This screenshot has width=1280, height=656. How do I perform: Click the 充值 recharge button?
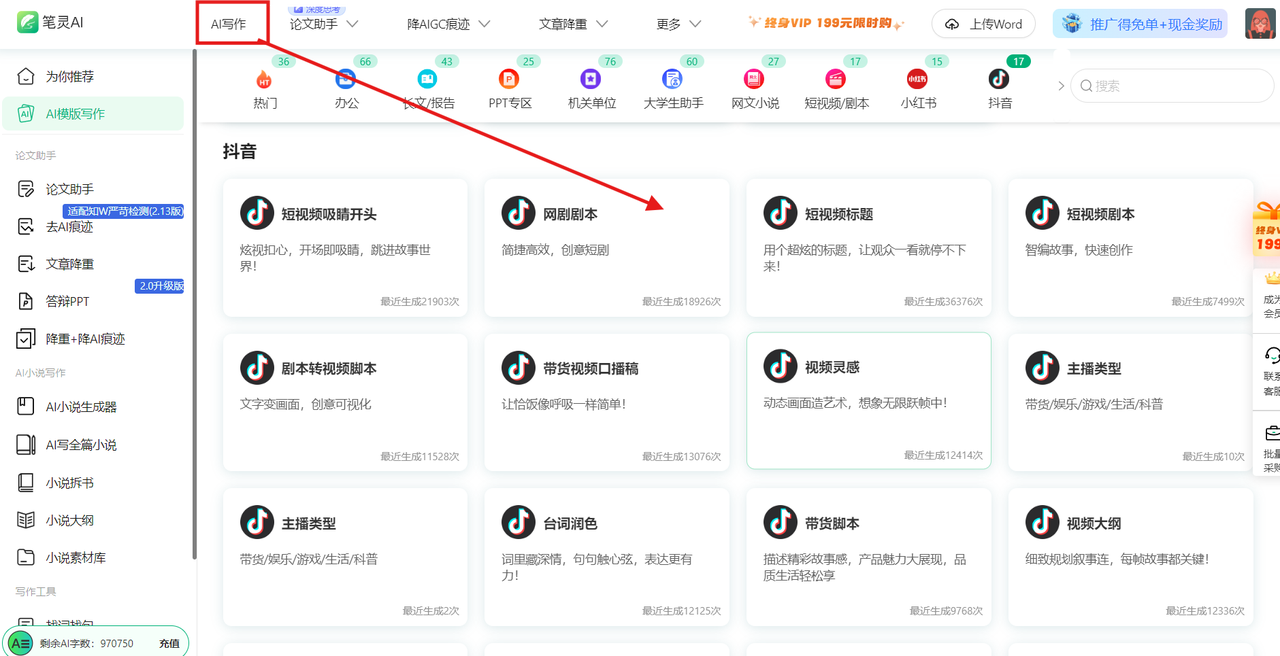coord(170,643)
